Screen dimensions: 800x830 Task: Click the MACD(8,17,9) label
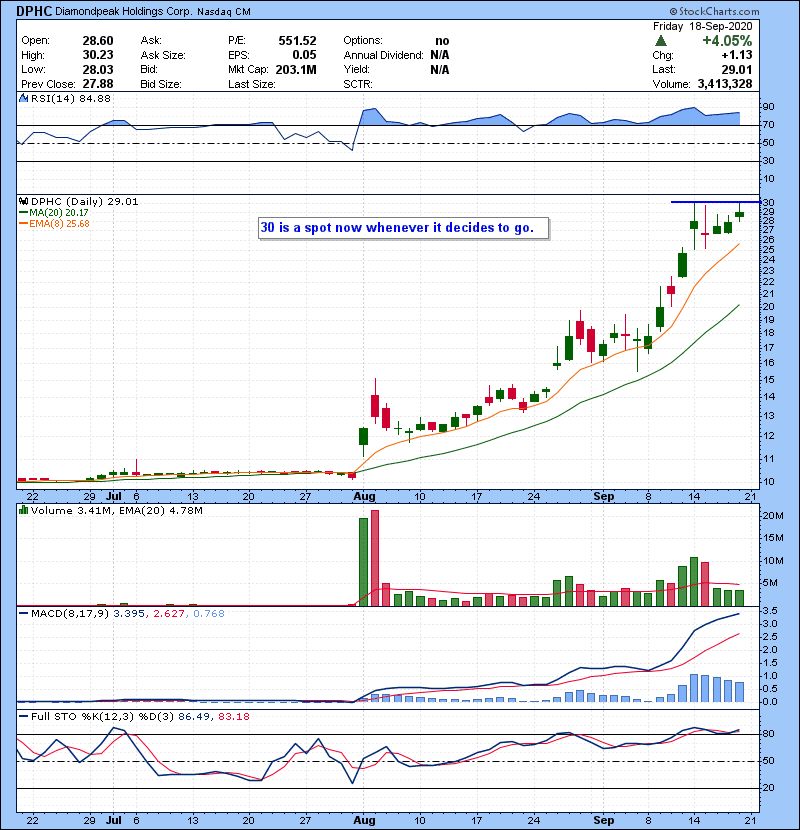click(x=70, y=614)
